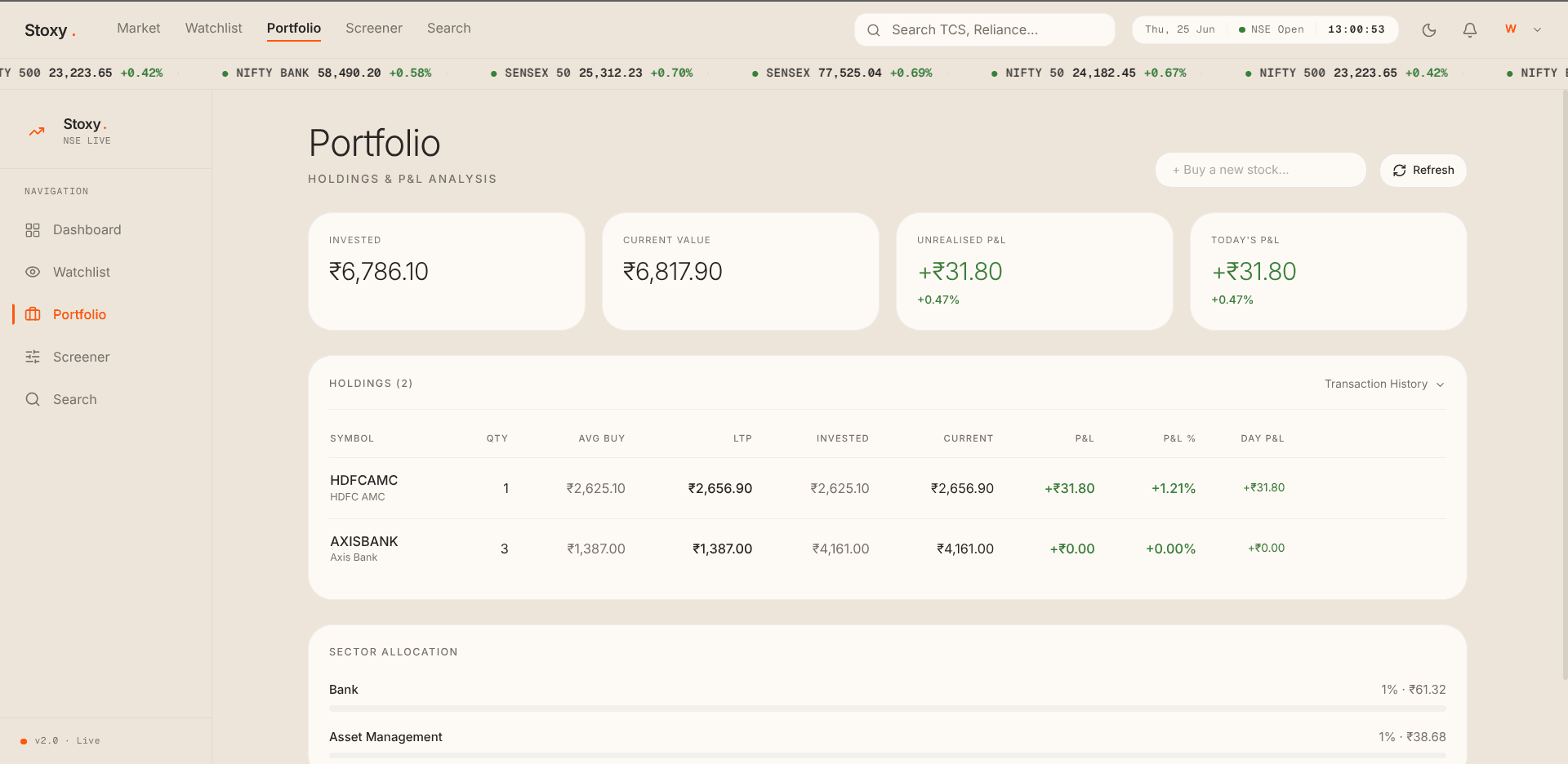Click HDFCAMC LTP ₹2,656.90 cell

point(720,489)
